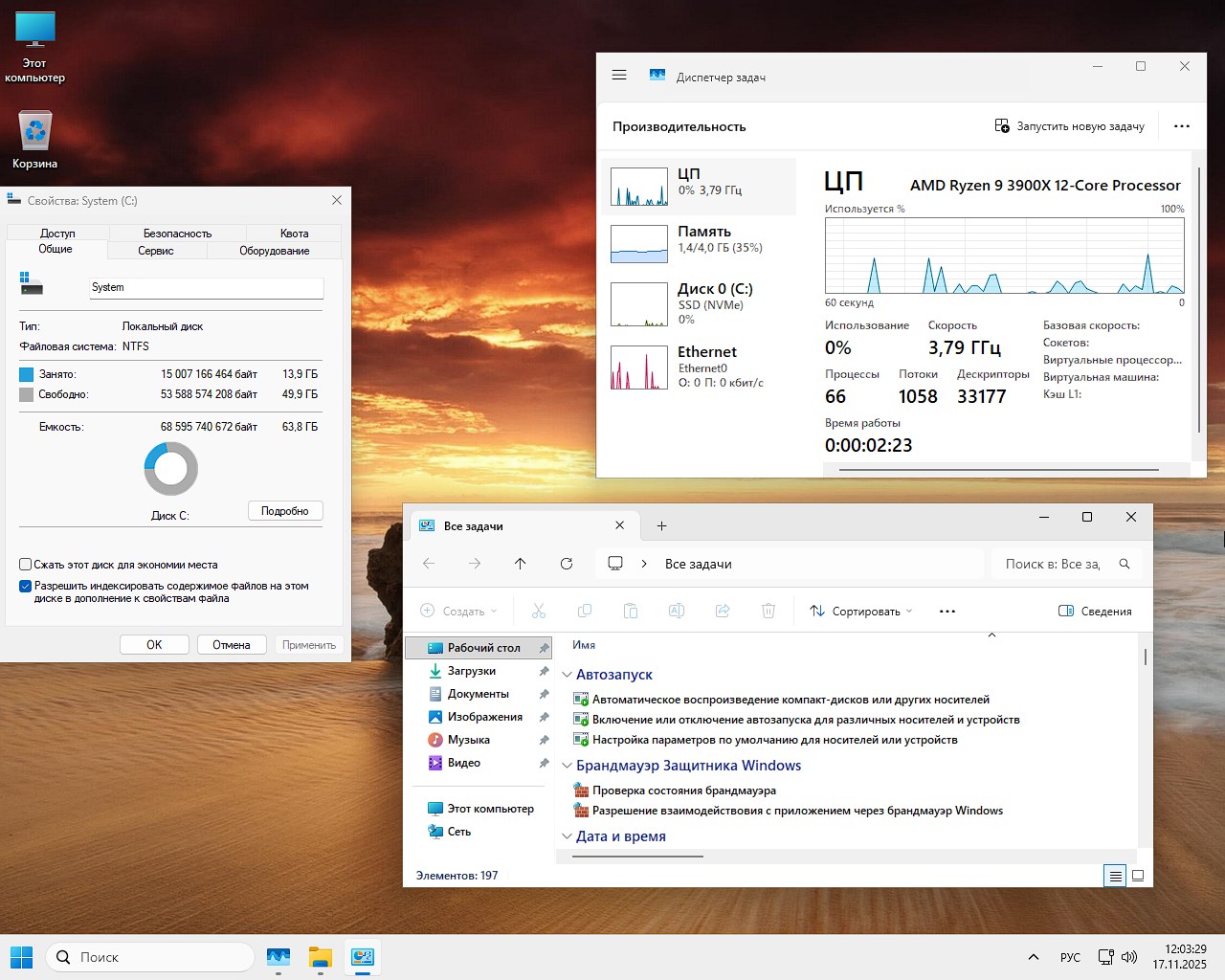Click Запустить новую задачу button
The image size is (1225, 980).
(1069, 126)
